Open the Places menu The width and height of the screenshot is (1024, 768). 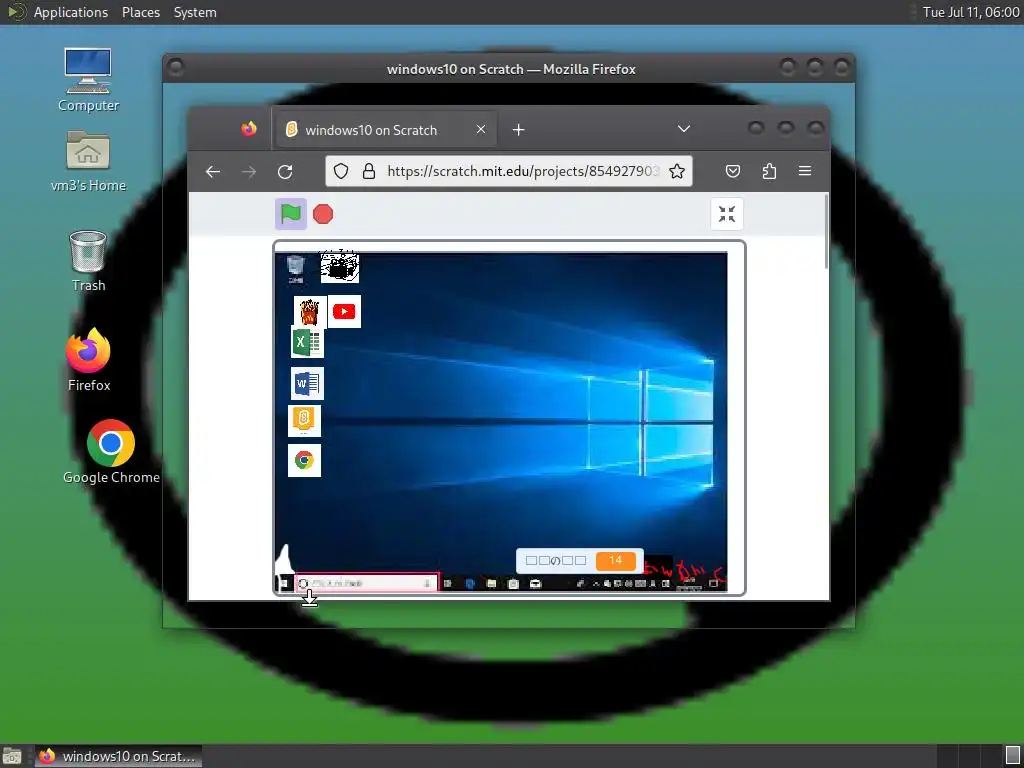click(x=140, y=12)
